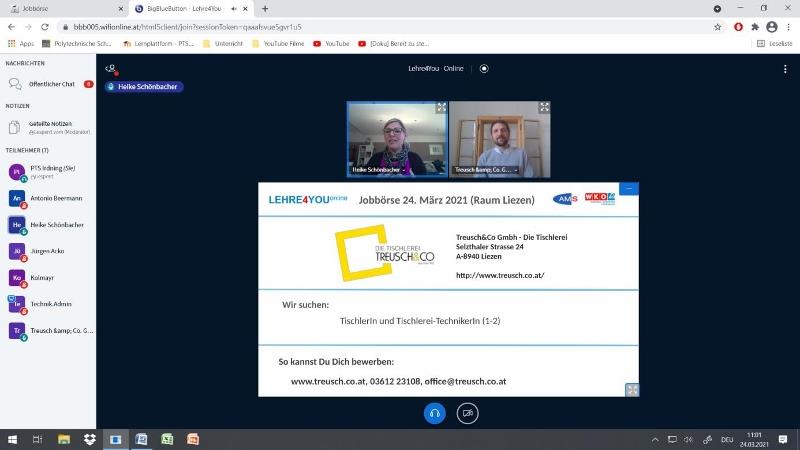Show hidden system tray icons
This screenshot has height=450, width=800.
pos(655,440)
